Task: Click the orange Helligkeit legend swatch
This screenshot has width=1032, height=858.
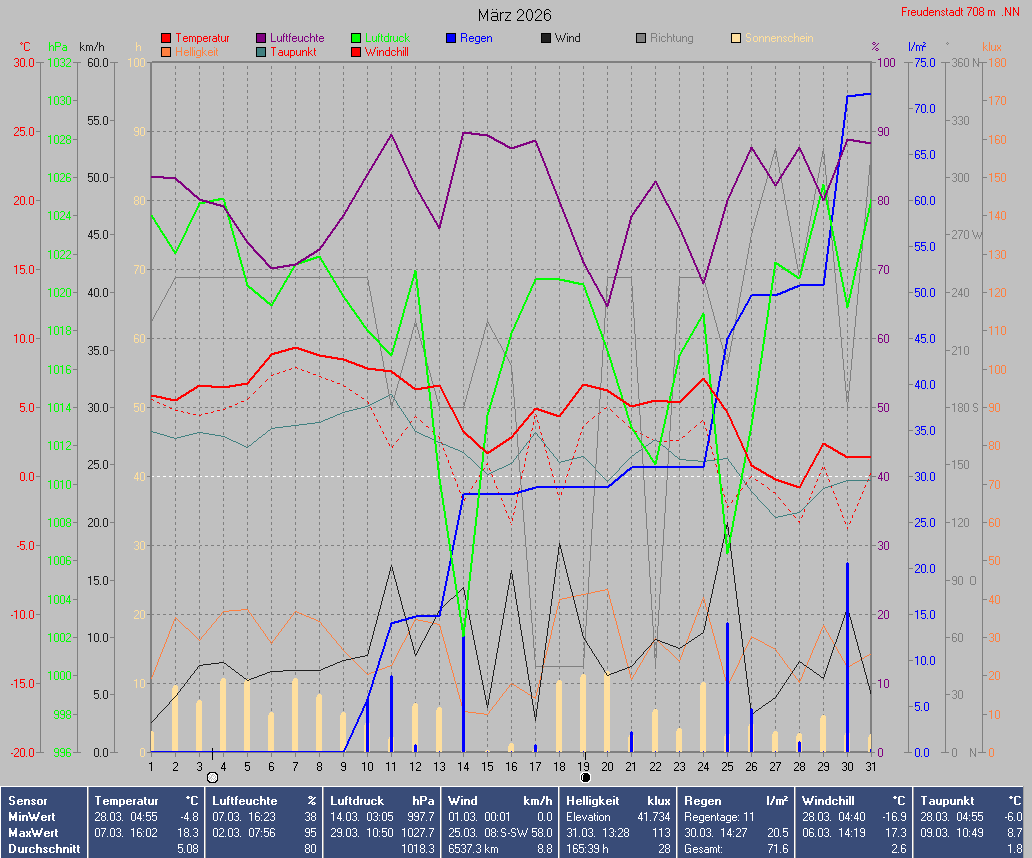Action: point(166,52)
